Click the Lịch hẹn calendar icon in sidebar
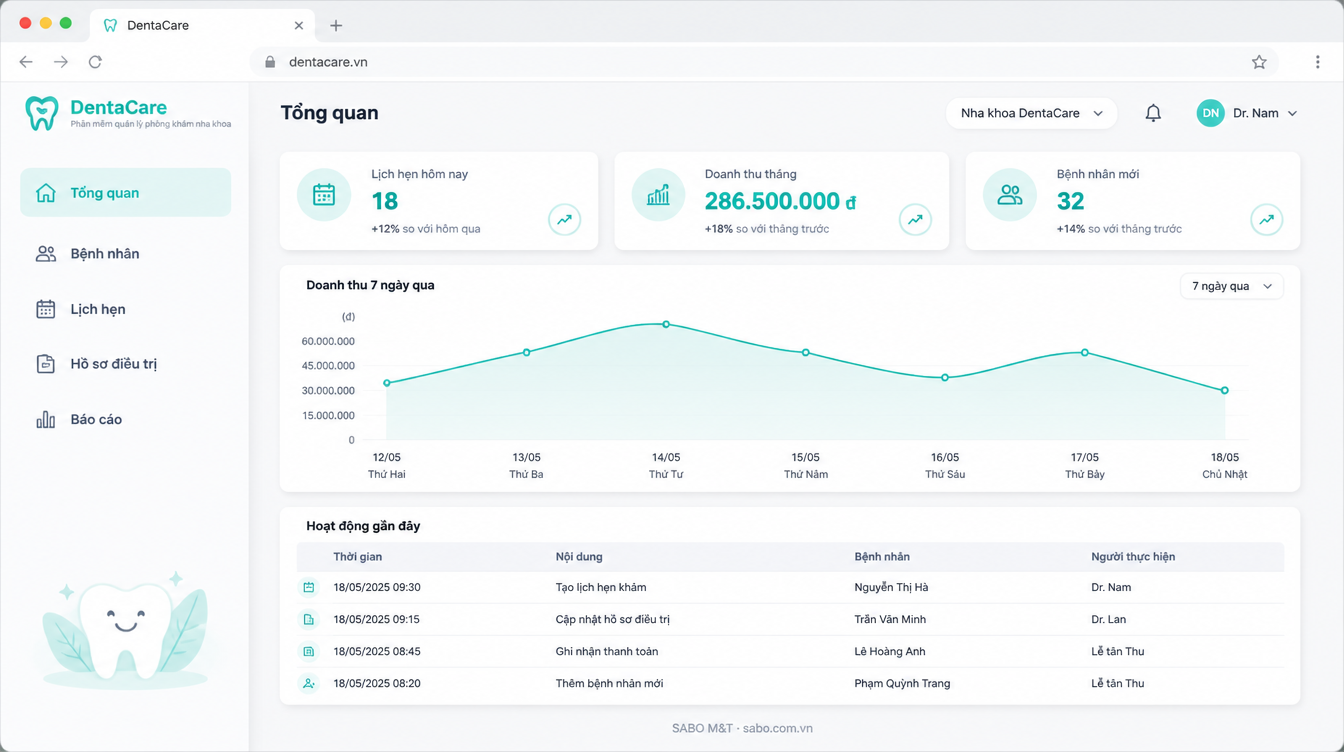 (x=46, y=309)
